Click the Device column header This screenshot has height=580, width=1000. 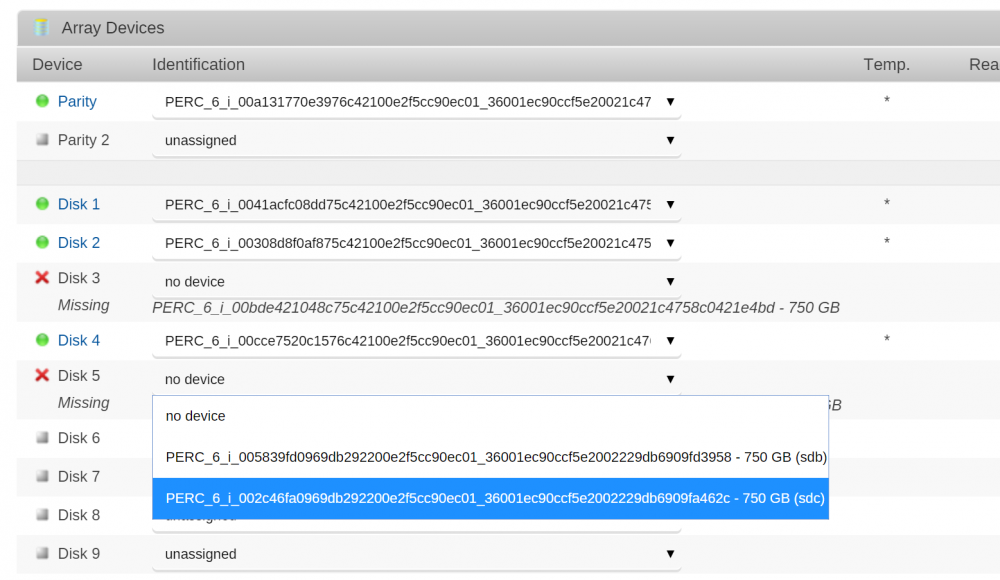pos(57,64)
